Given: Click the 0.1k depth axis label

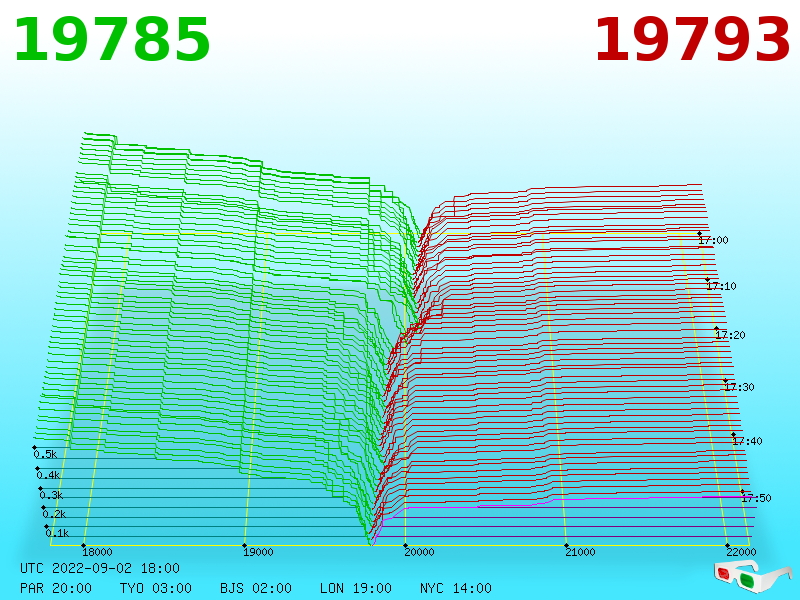Looking at the screenshot, I should [57, 533].
